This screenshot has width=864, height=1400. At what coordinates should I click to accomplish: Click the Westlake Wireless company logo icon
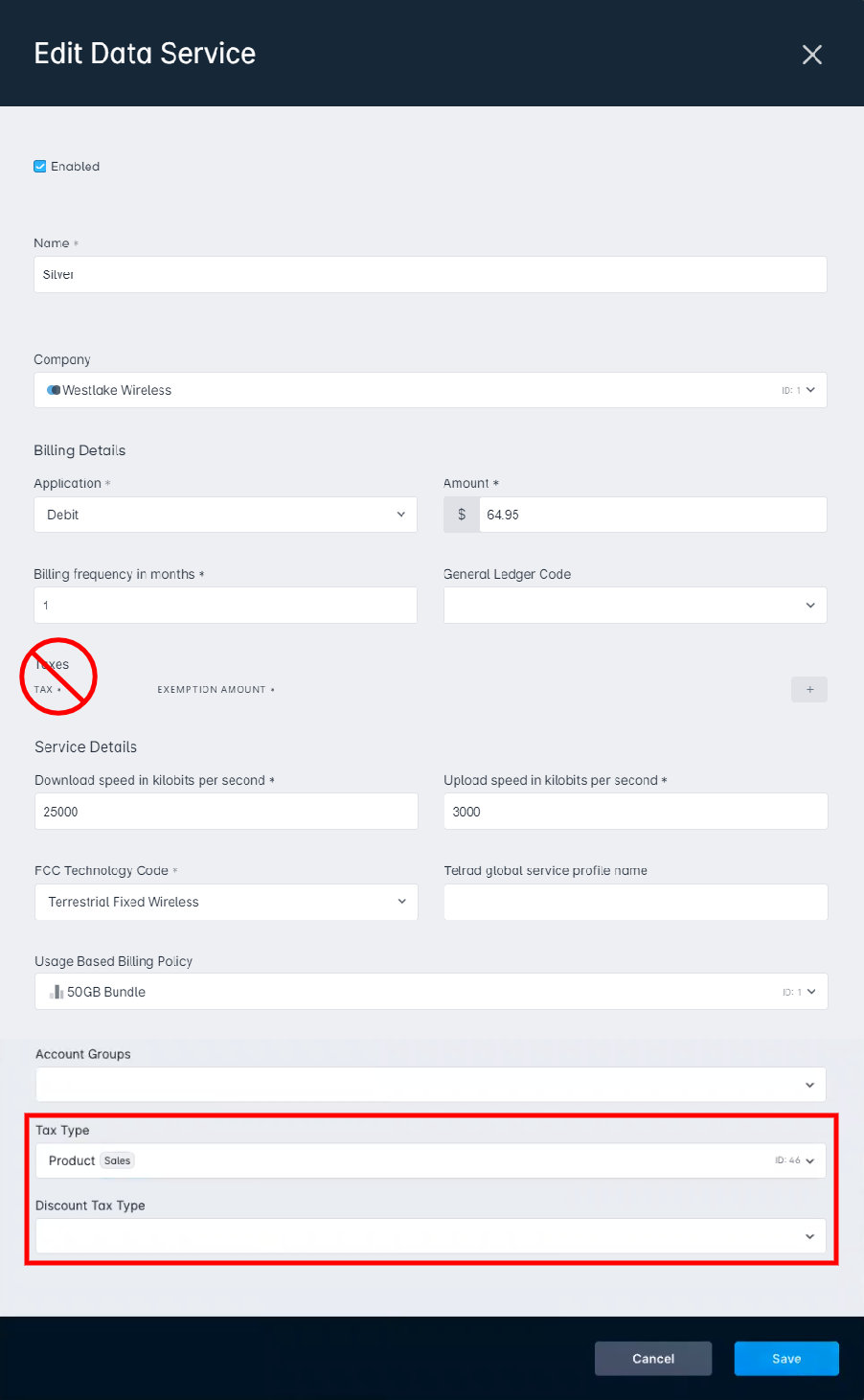click(x=54, y=390)
